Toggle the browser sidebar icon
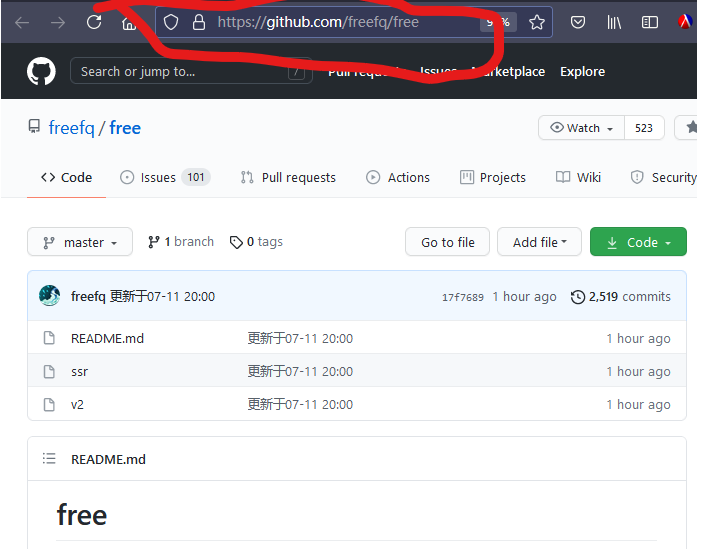This screenshot has width=708, height=549. tap(649, 22)
